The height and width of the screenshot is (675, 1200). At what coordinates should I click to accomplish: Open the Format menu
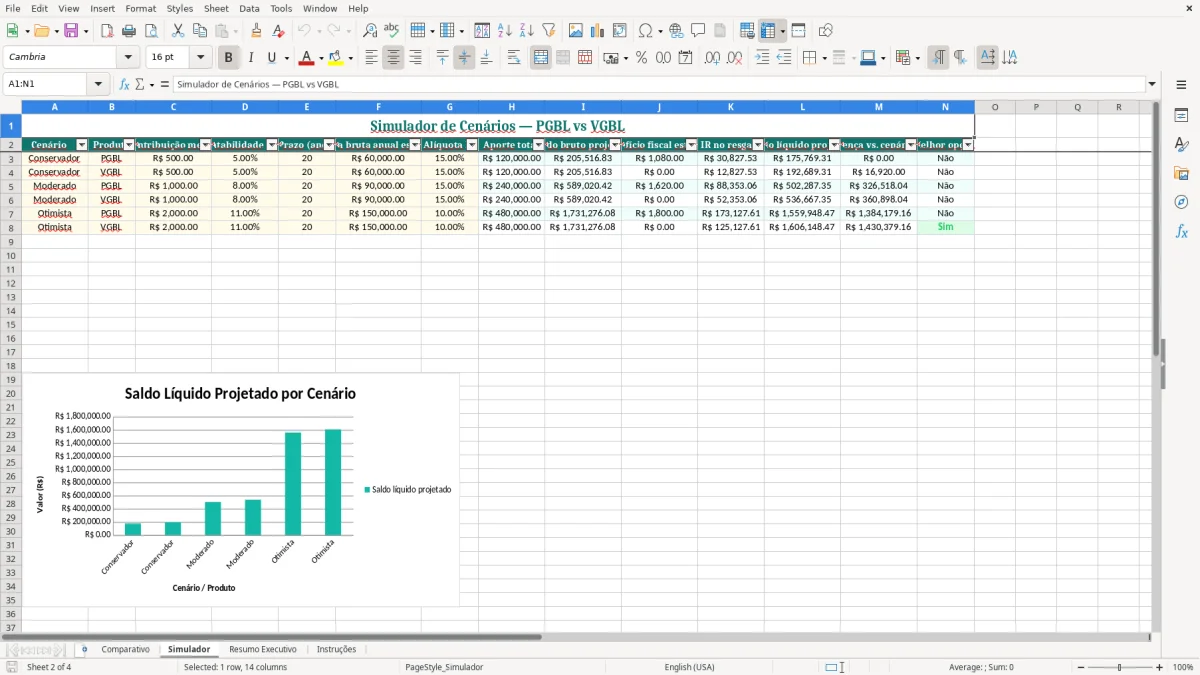pos(140,8)
